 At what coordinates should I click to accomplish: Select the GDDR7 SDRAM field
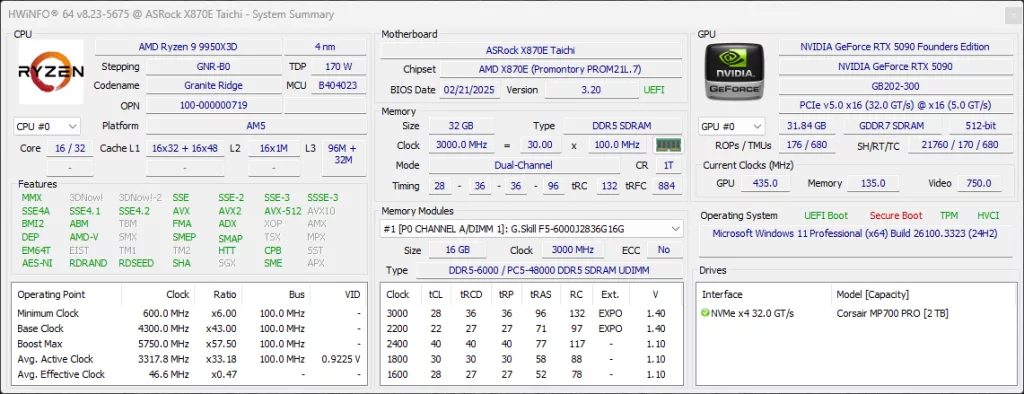892,126
